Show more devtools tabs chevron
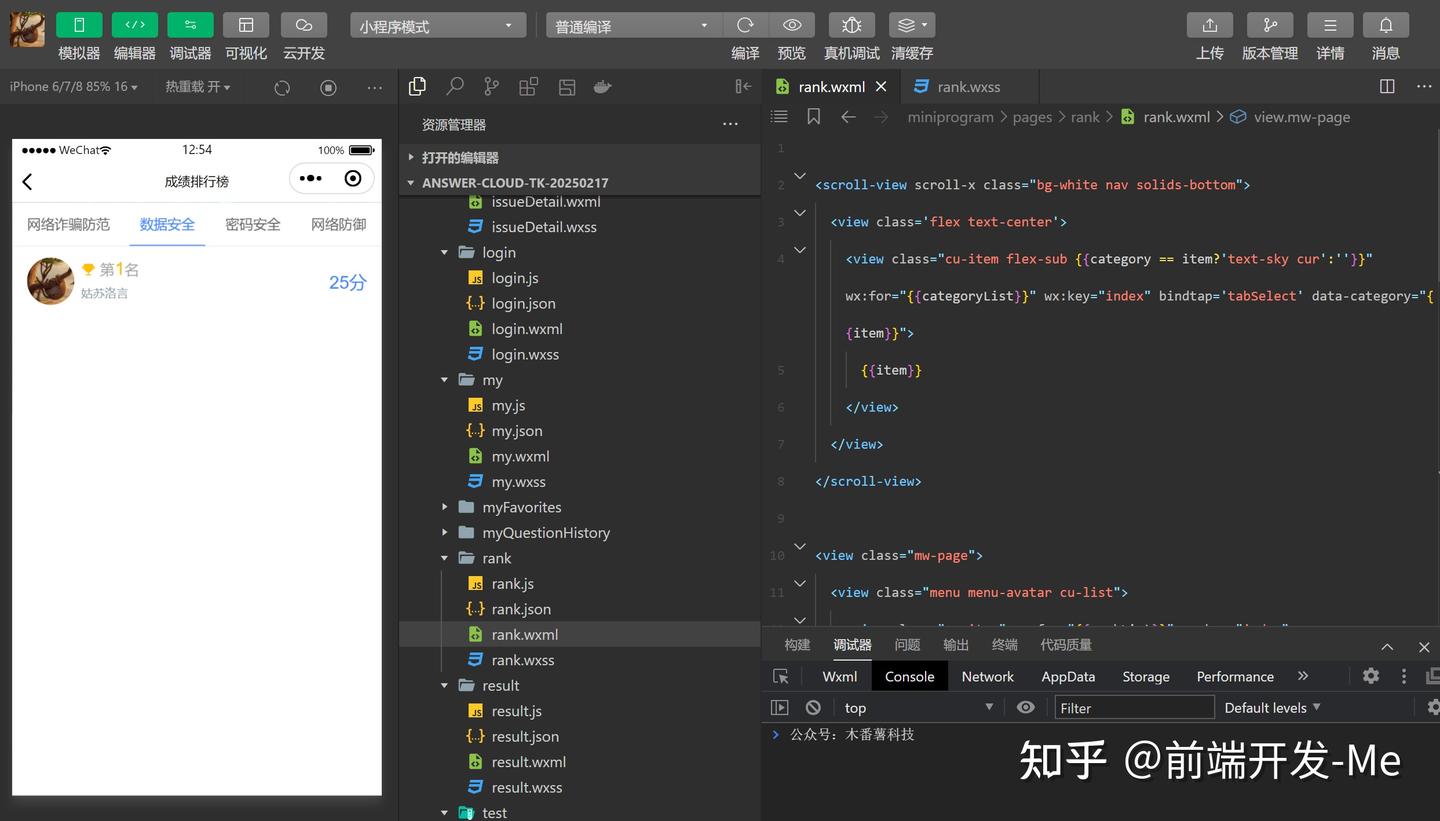Screen dimensions: 1440x821 click(1302, 676)
